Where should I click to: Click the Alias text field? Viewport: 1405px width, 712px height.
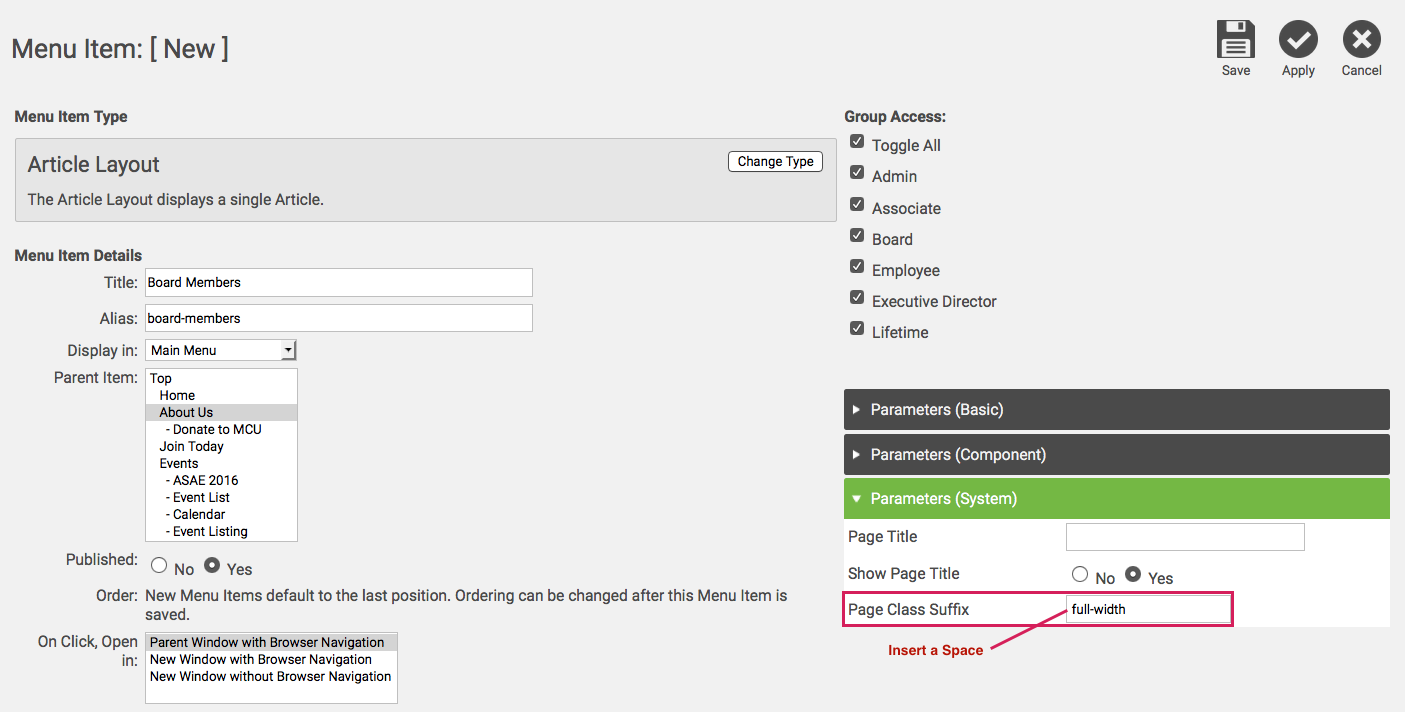coord(338,318)
